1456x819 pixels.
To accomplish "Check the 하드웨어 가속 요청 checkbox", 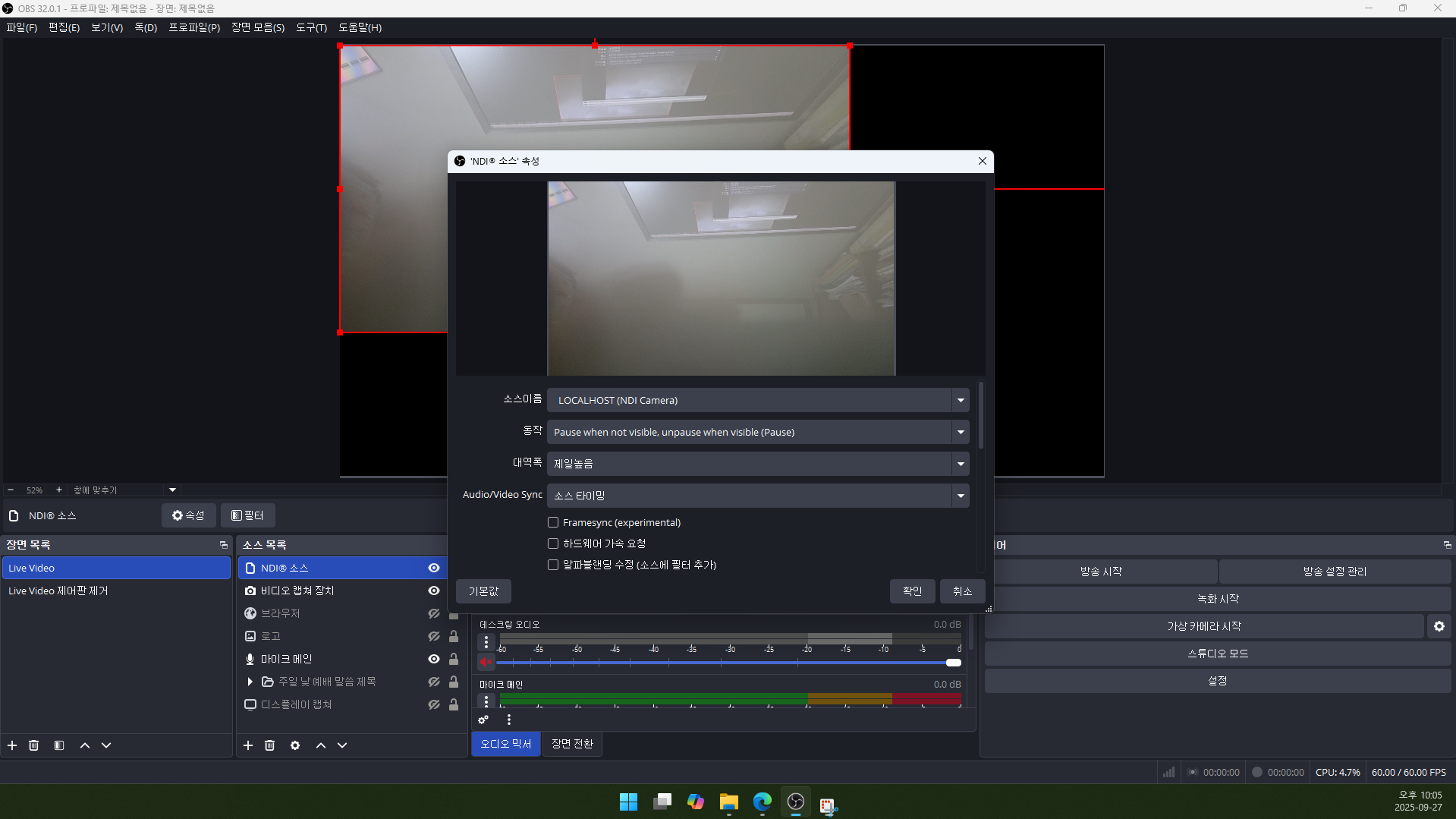I will [553, 543].
